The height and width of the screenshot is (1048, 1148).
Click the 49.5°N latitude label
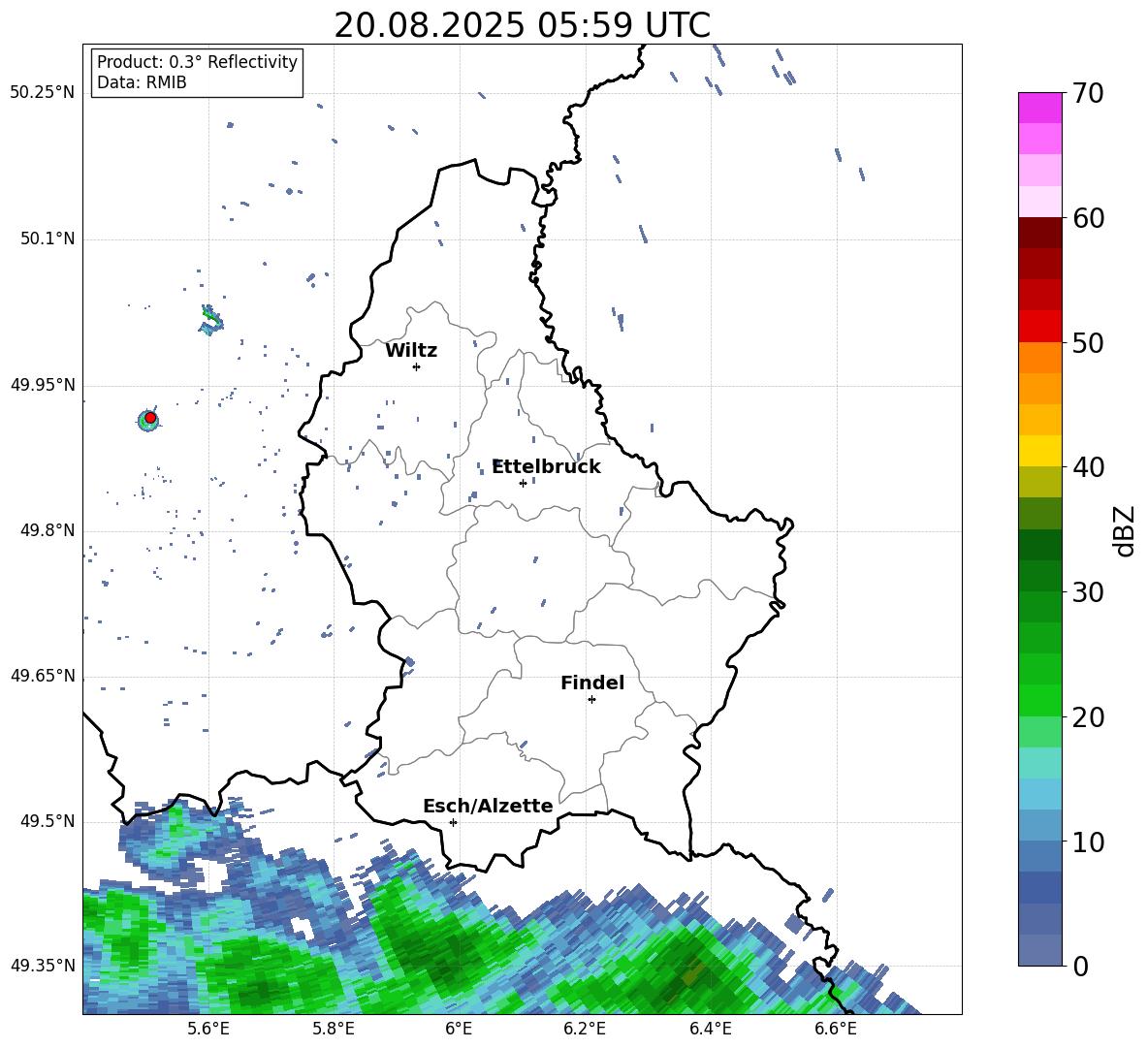point(48,821)
